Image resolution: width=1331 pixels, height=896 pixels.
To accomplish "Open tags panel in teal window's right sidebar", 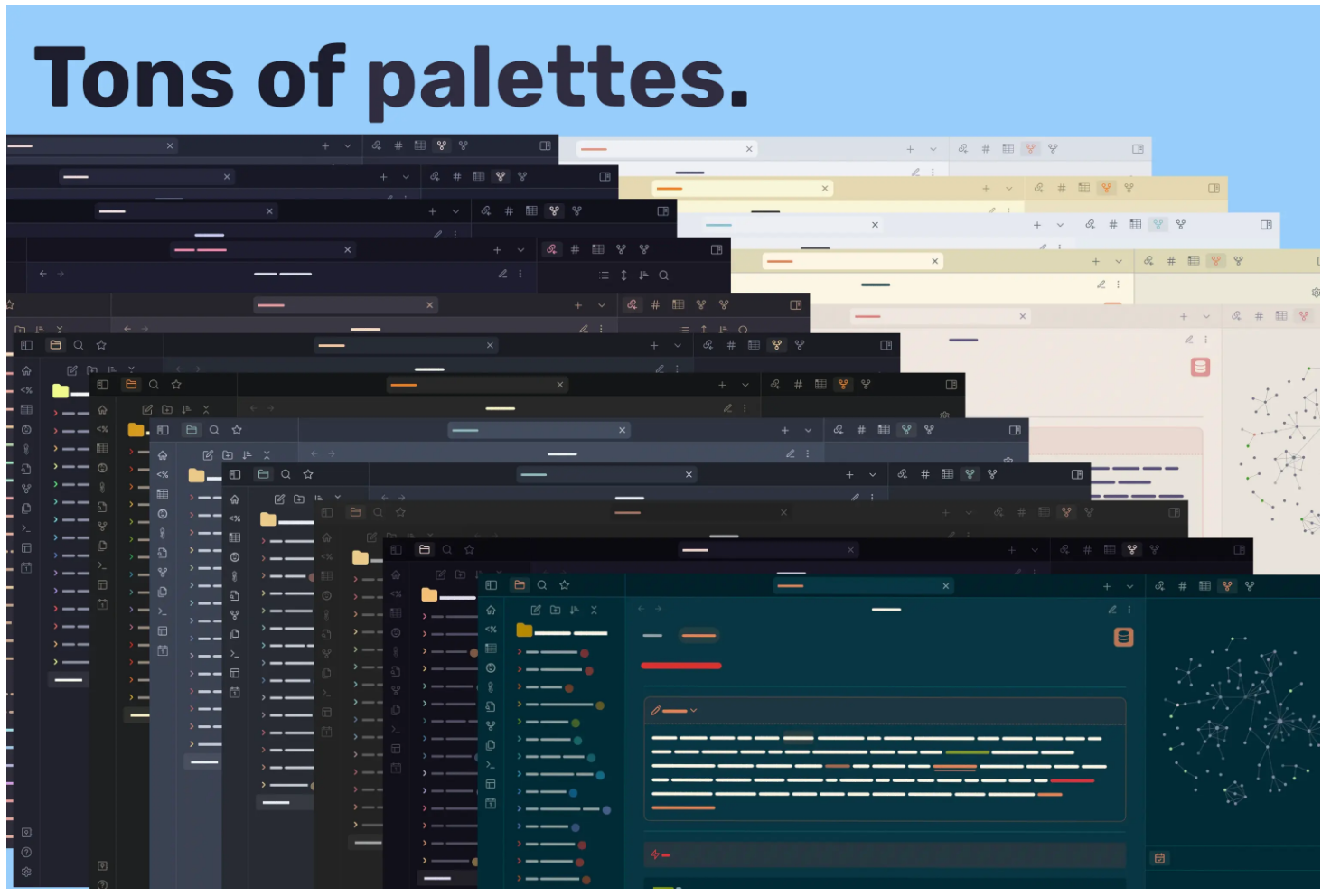I will pos(1182,586).
